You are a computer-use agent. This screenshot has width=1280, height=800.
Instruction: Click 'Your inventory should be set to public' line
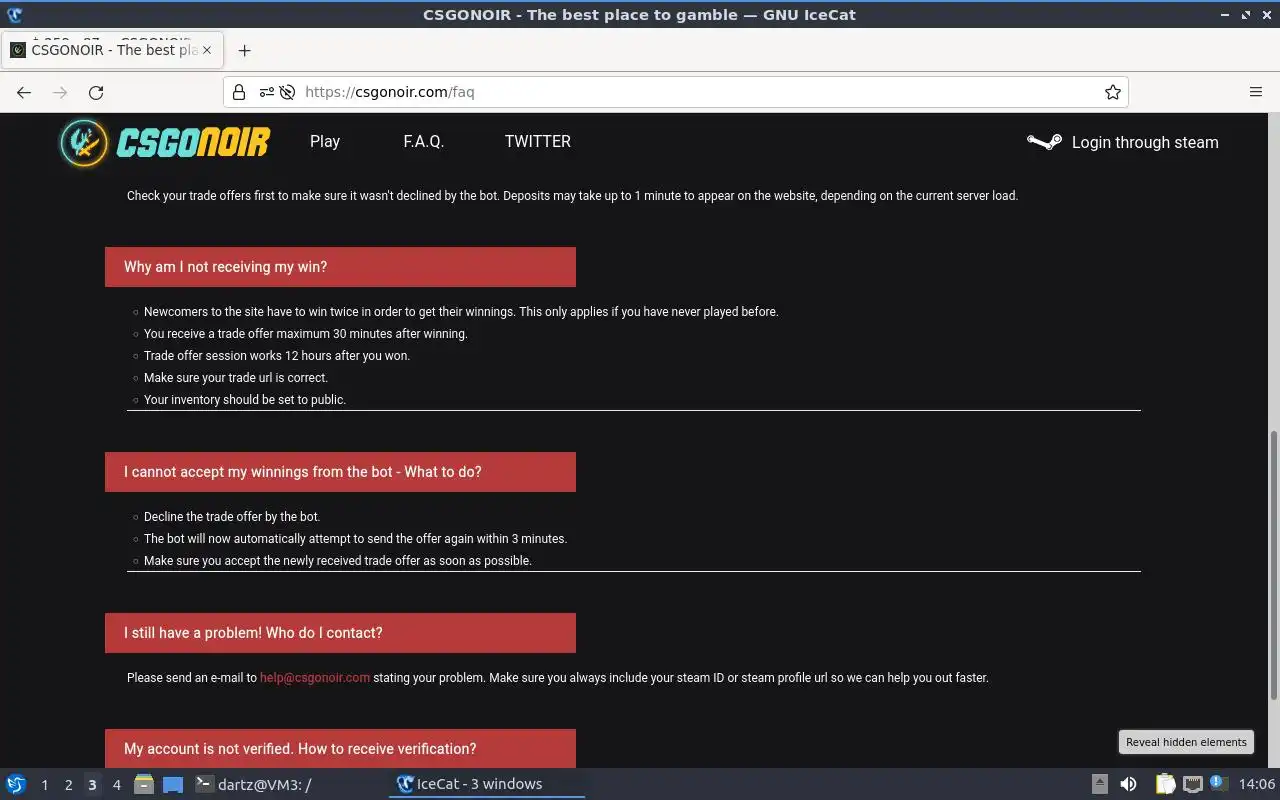(245, 400)
